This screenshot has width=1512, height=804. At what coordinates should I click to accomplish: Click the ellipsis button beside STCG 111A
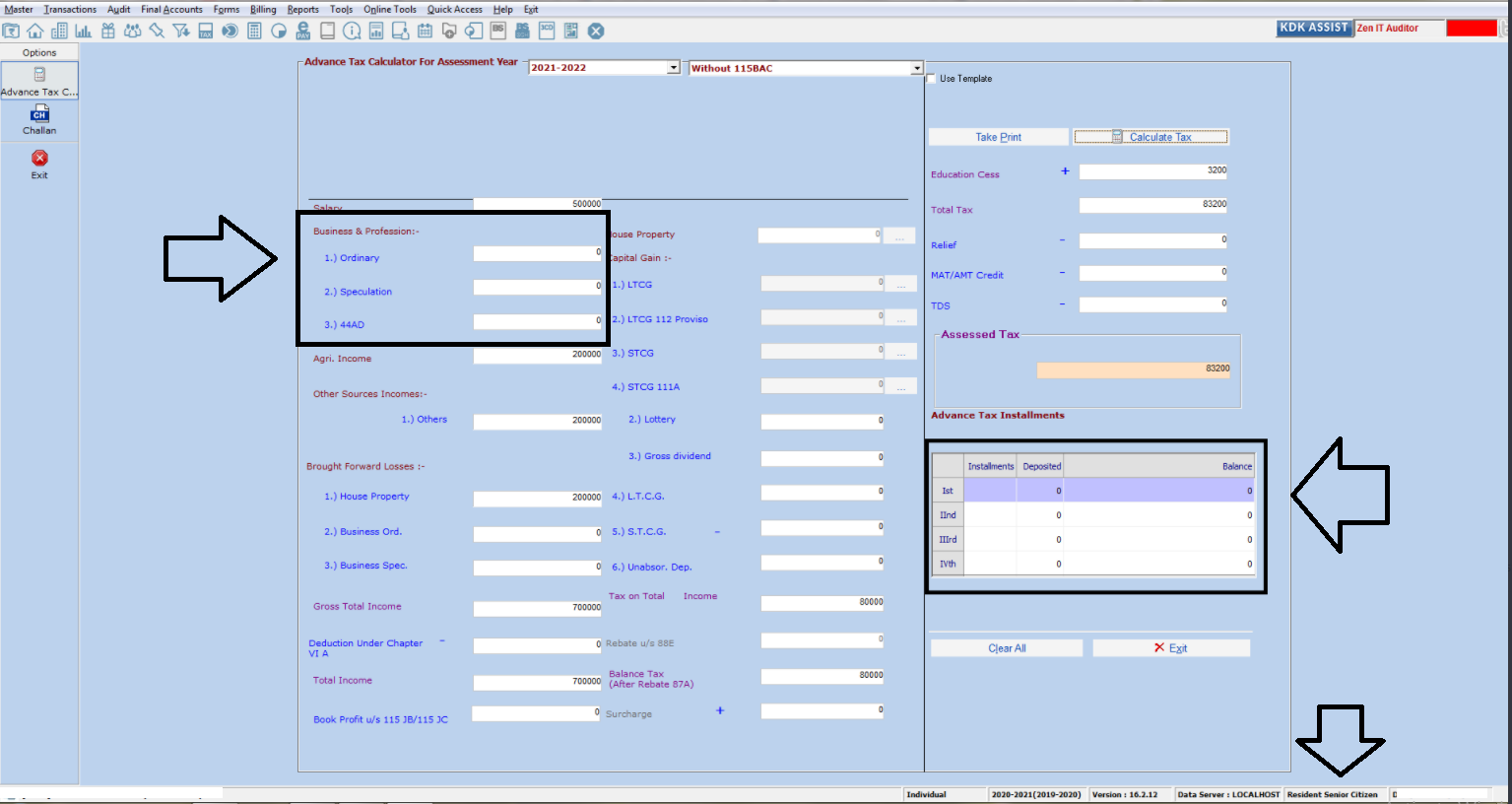[x=900, y=386]
